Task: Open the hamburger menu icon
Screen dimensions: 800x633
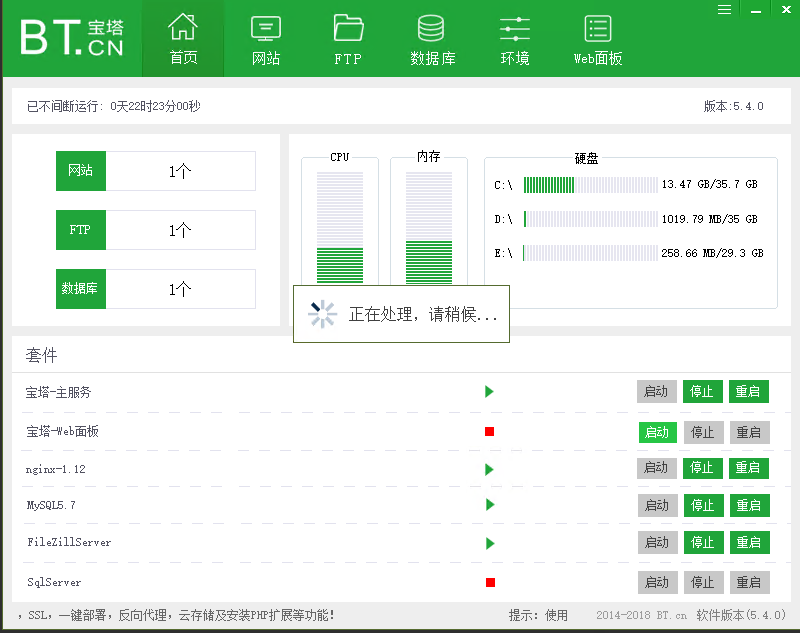Action: point(724,10)
